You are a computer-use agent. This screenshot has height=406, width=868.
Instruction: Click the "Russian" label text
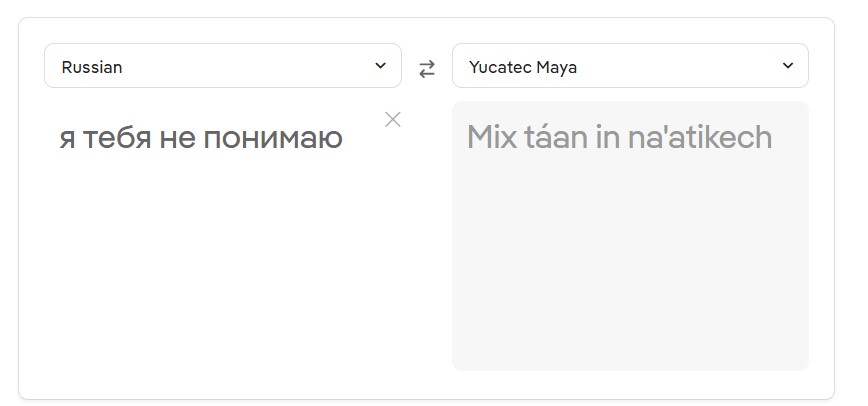point(92,68)
